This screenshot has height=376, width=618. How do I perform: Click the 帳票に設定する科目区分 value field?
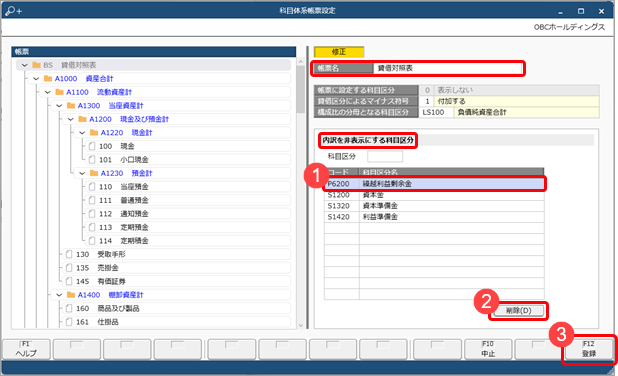pos(516,90)
